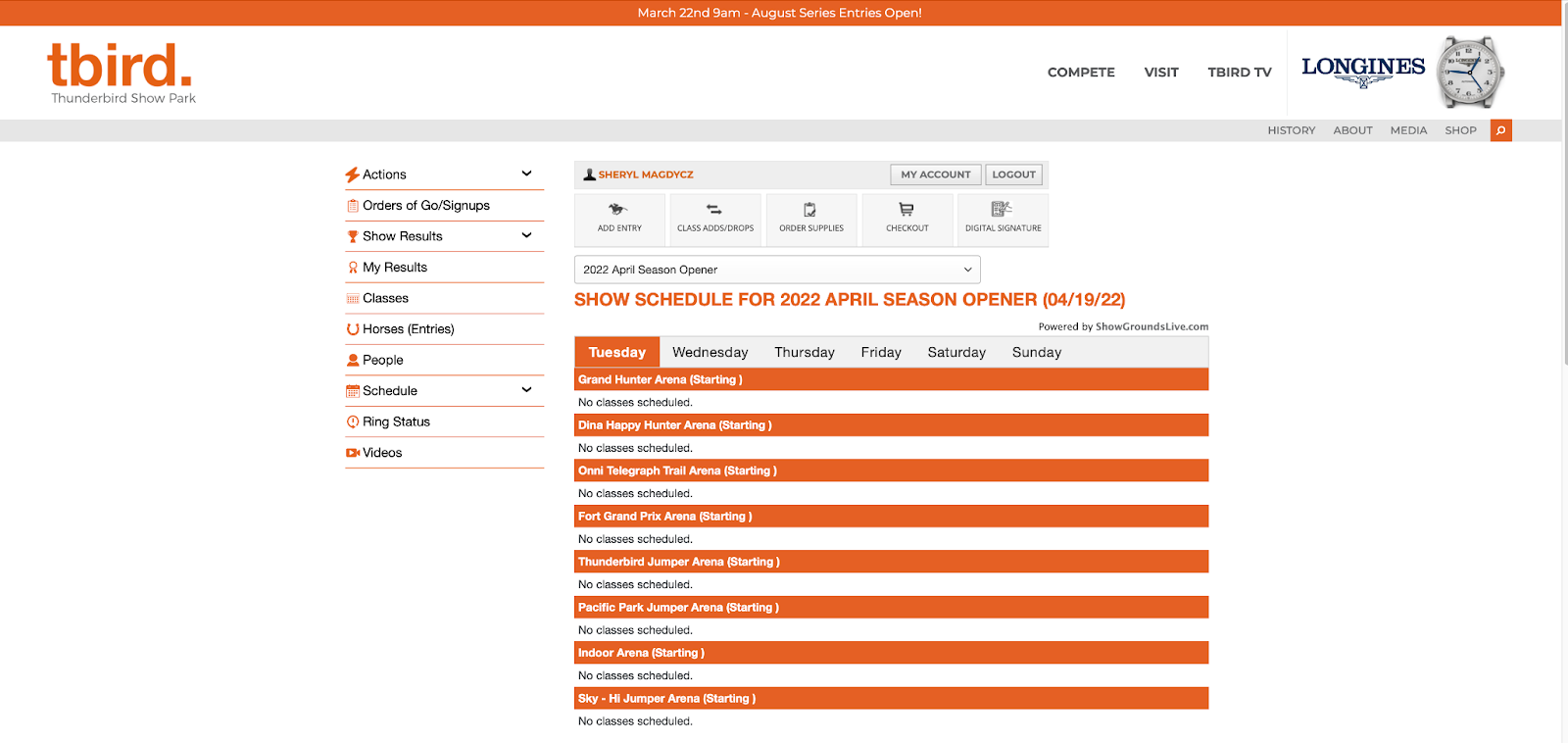Open the SHOP link

pos(1460,130)
